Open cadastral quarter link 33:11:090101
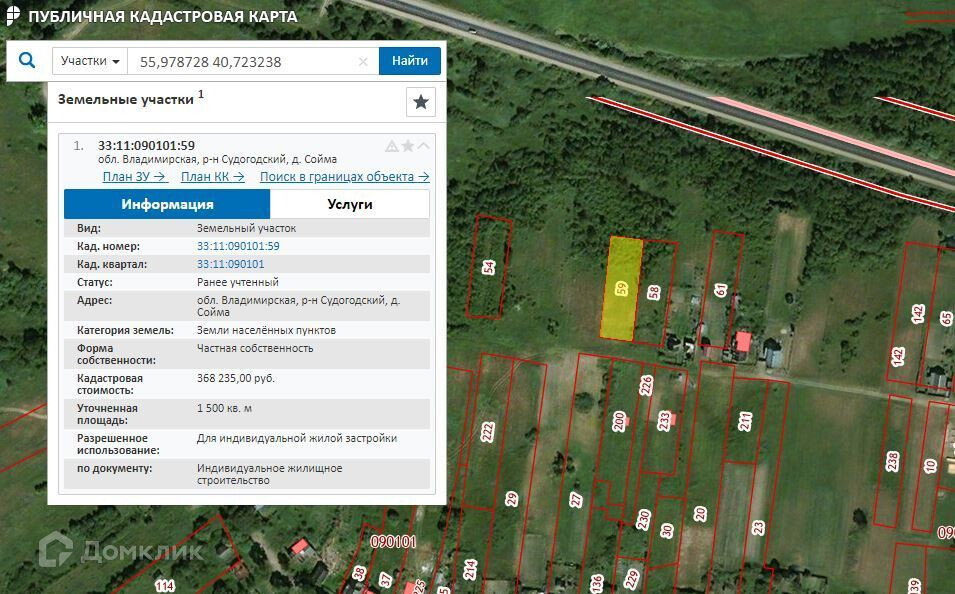The width and height of the screenshot is (955, 594). point(230,264)
